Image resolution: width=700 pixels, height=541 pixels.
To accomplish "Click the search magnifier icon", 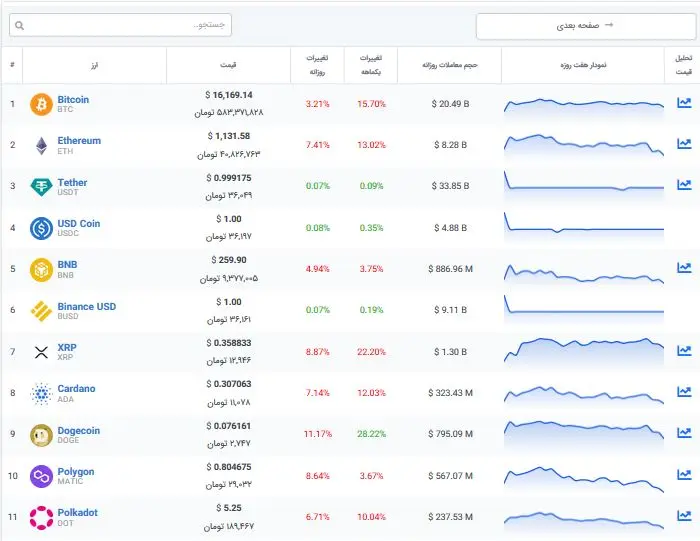I will click(20, 25).
